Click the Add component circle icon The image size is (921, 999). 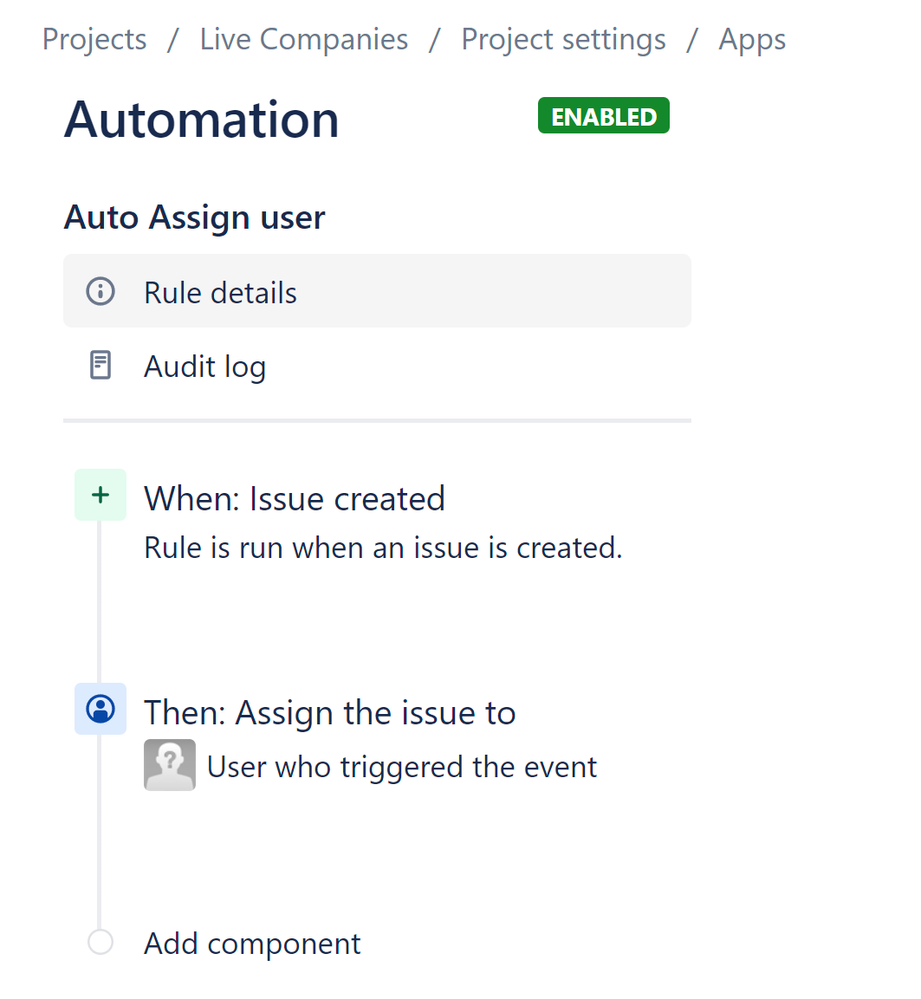[x=101, y=942]
